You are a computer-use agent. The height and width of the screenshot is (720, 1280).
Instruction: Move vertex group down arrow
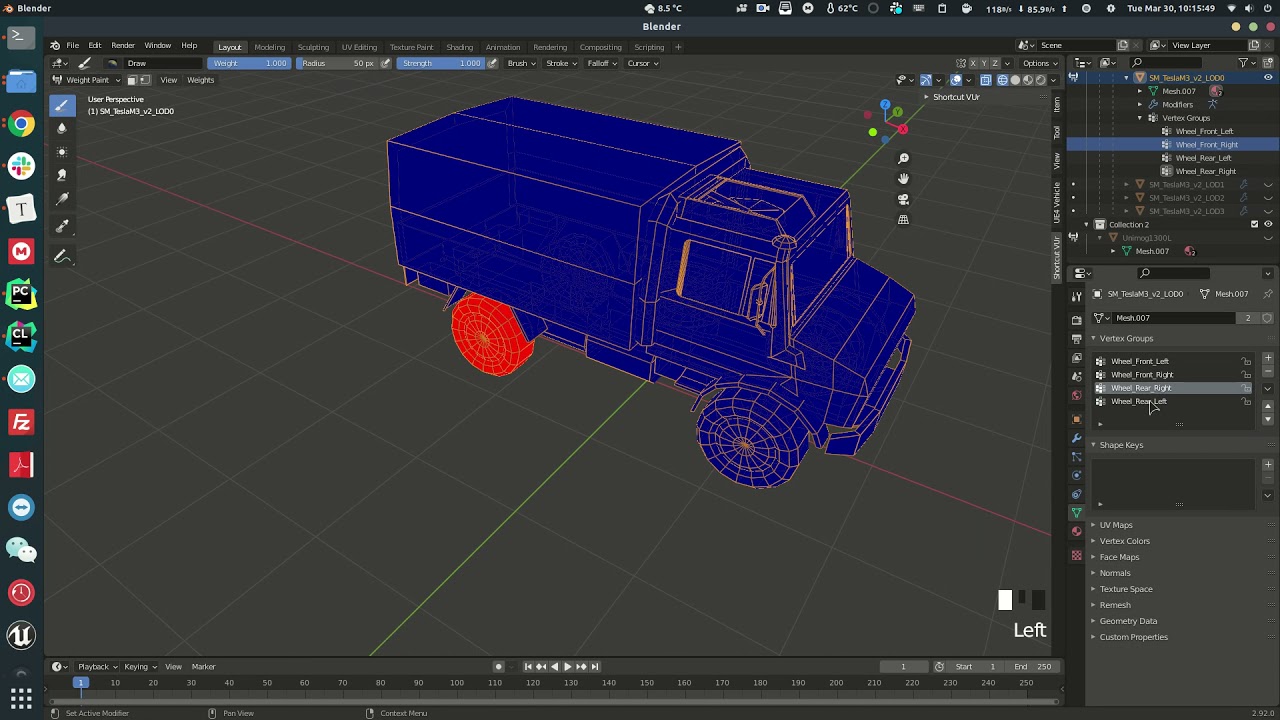click(1268, 419)
